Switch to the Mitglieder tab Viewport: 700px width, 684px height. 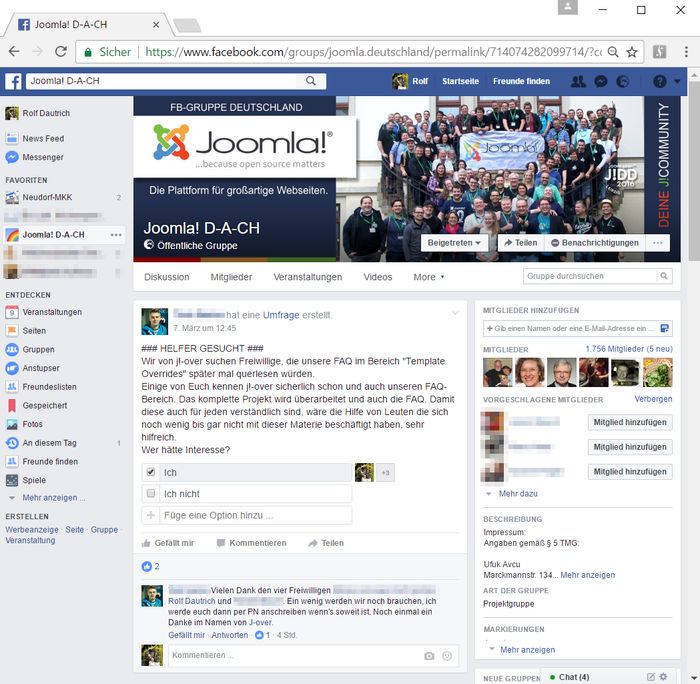pos(231,277)
